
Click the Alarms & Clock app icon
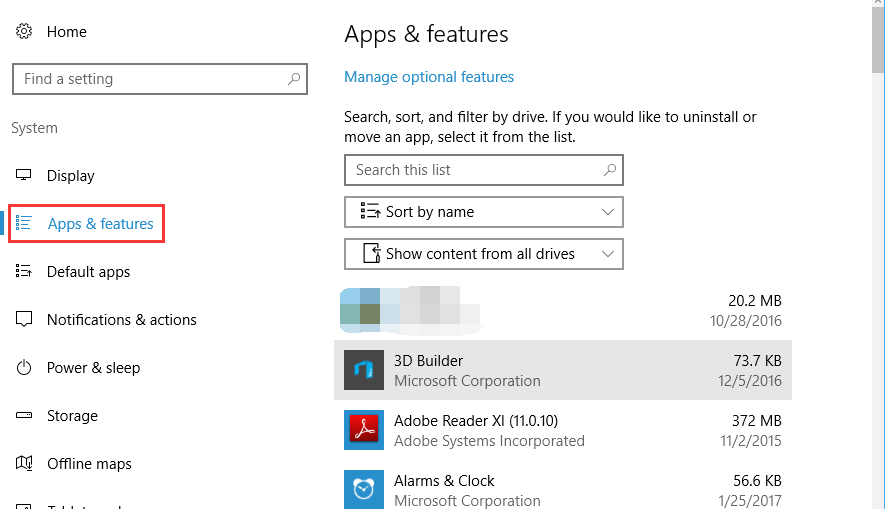coord(364,489)
